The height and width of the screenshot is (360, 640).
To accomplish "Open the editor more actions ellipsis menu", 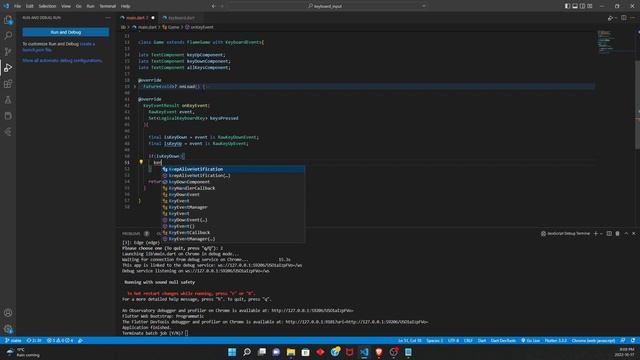I will pos(632,18).
